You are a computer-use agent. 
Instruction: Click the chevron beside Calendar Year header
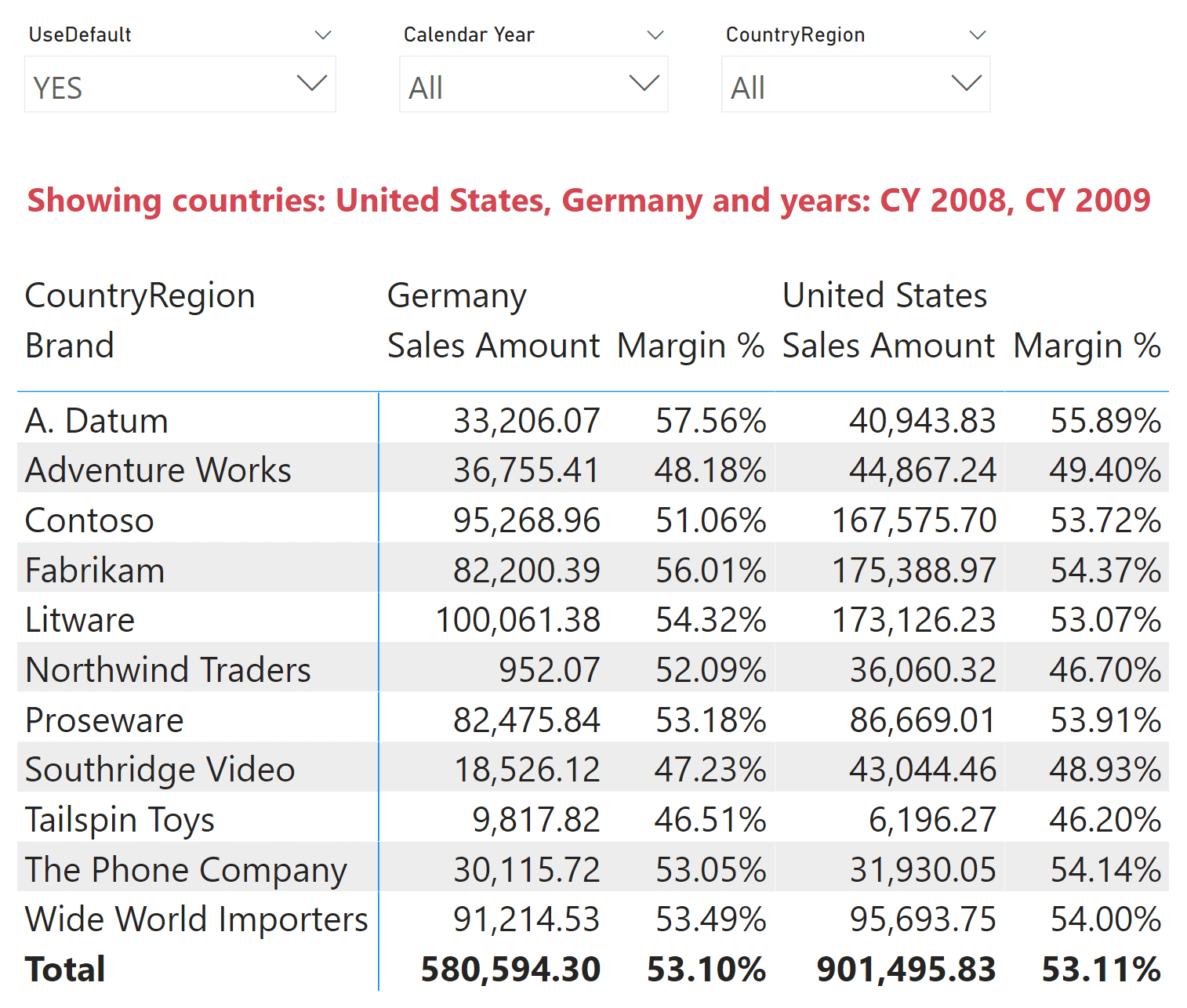pos(655,35)
